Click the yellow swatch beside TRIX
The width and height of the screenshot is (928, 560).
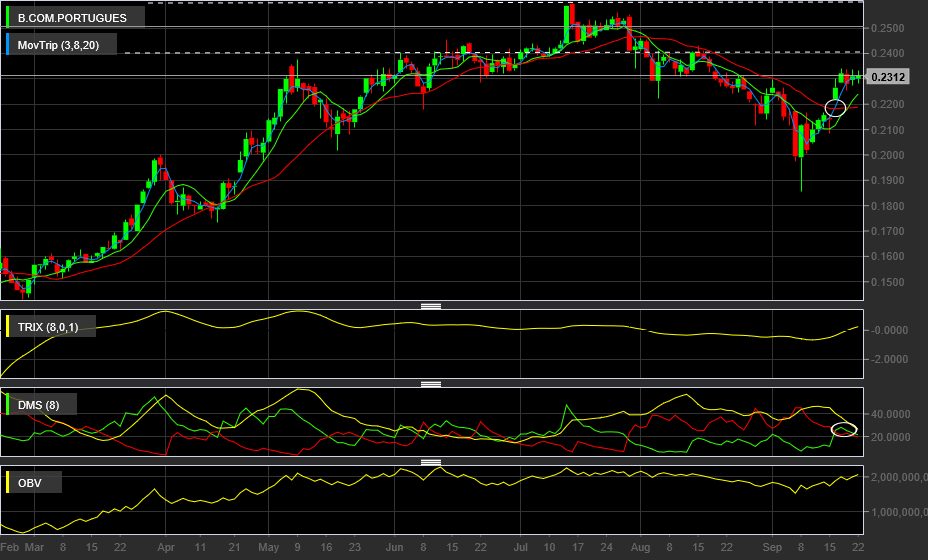(x=7, y=326)
